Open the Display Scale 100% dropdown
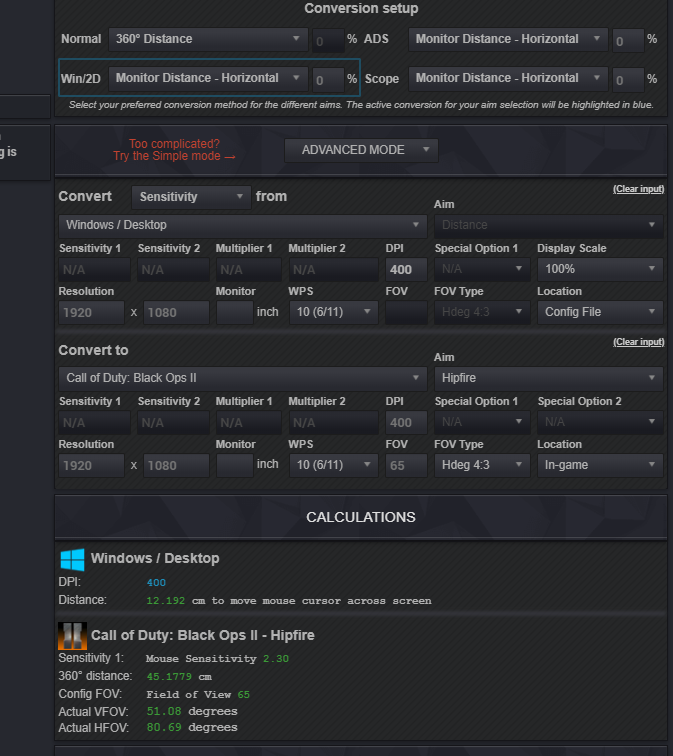Screen dimensions: 673x756 pos(600,269)
